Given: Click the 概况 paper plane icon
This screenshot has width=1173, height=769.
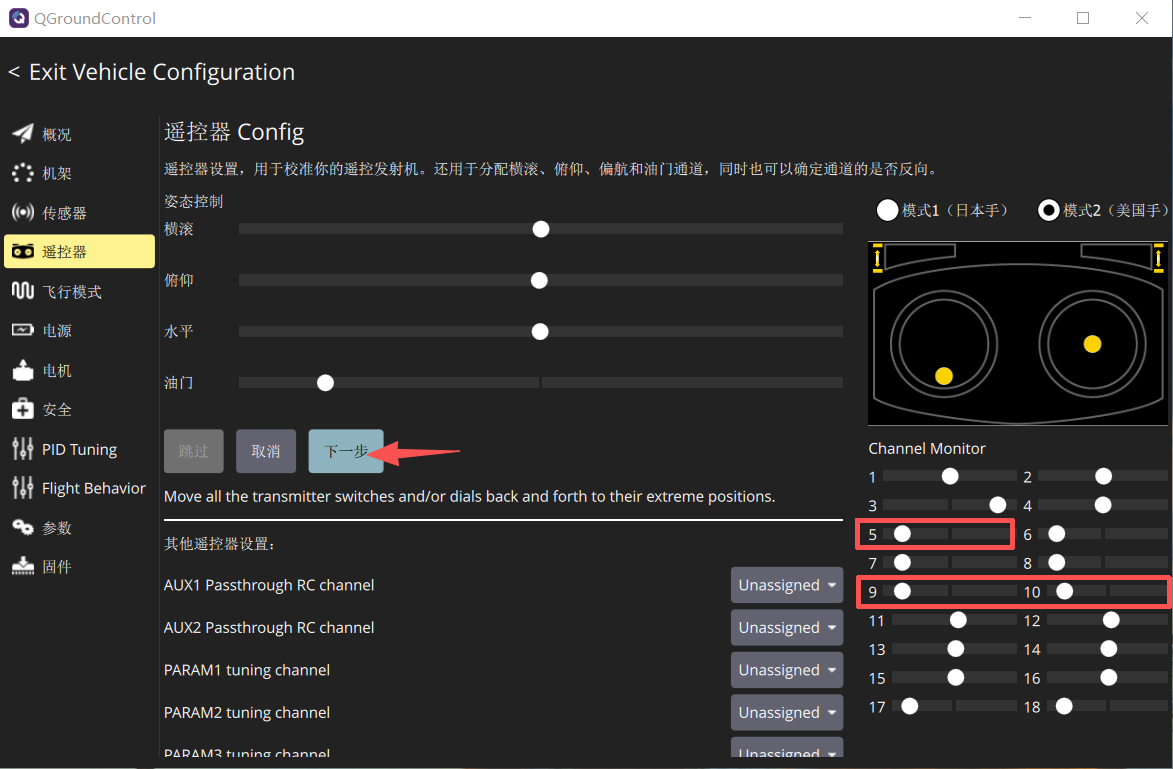Looking at the screenshot, I should coord(22,134).
